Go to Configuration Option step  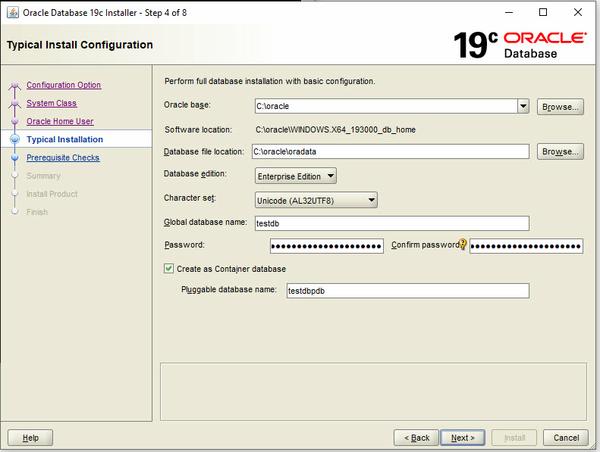(x=63, y=85)
